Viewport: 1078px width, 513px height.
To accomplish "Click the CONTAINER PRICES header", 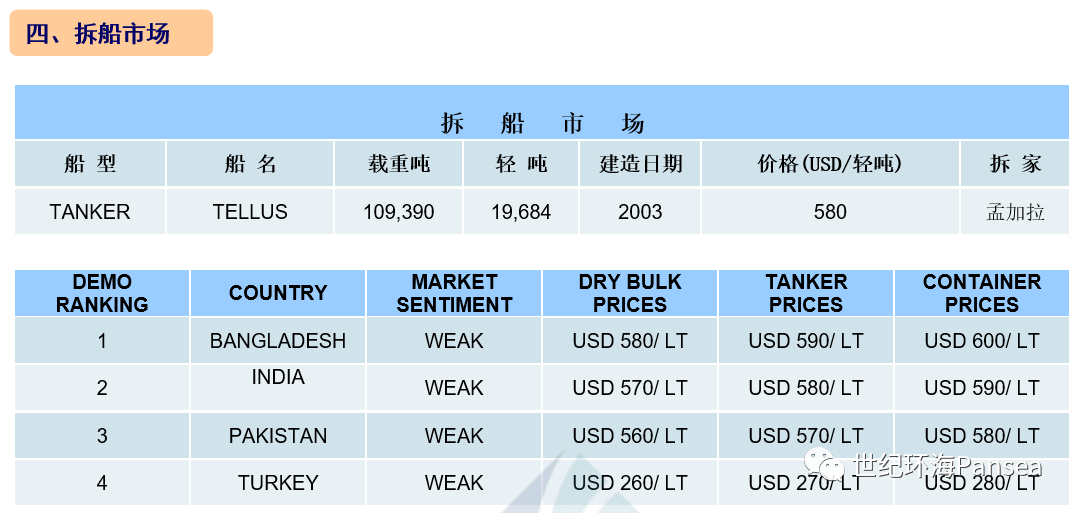I will pos(982,293).
